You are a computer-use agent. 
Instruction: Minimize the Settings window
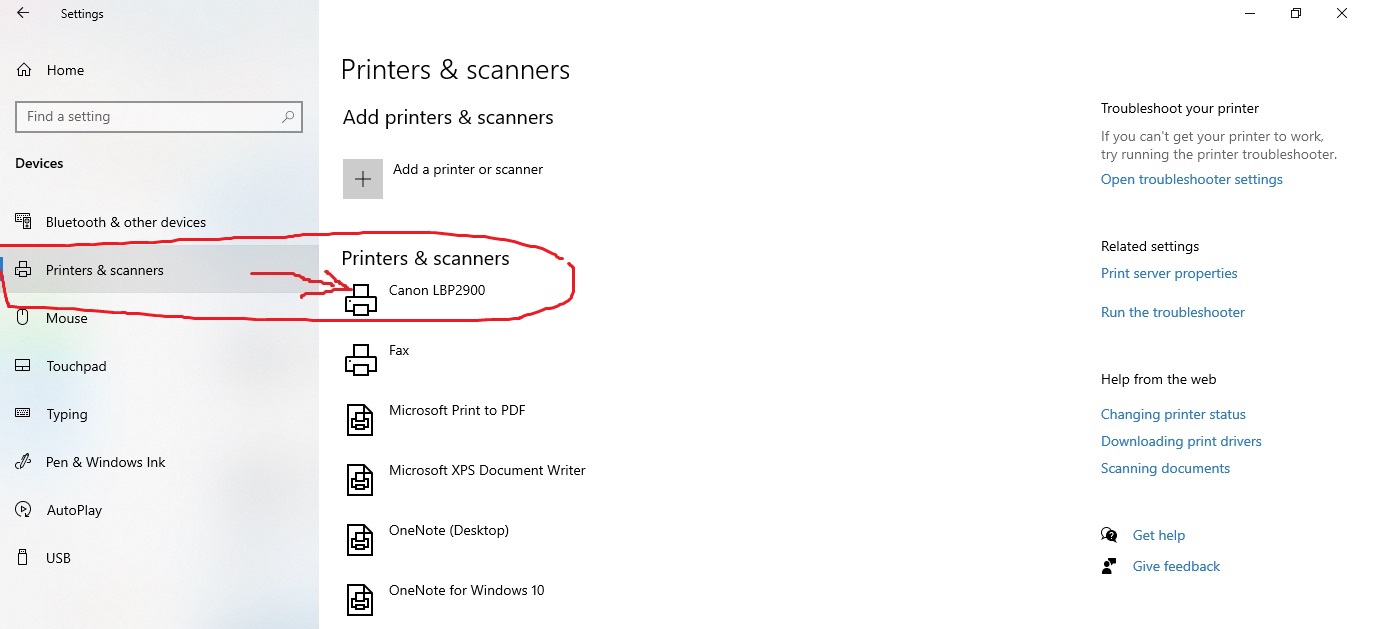tap(1250, 13)
